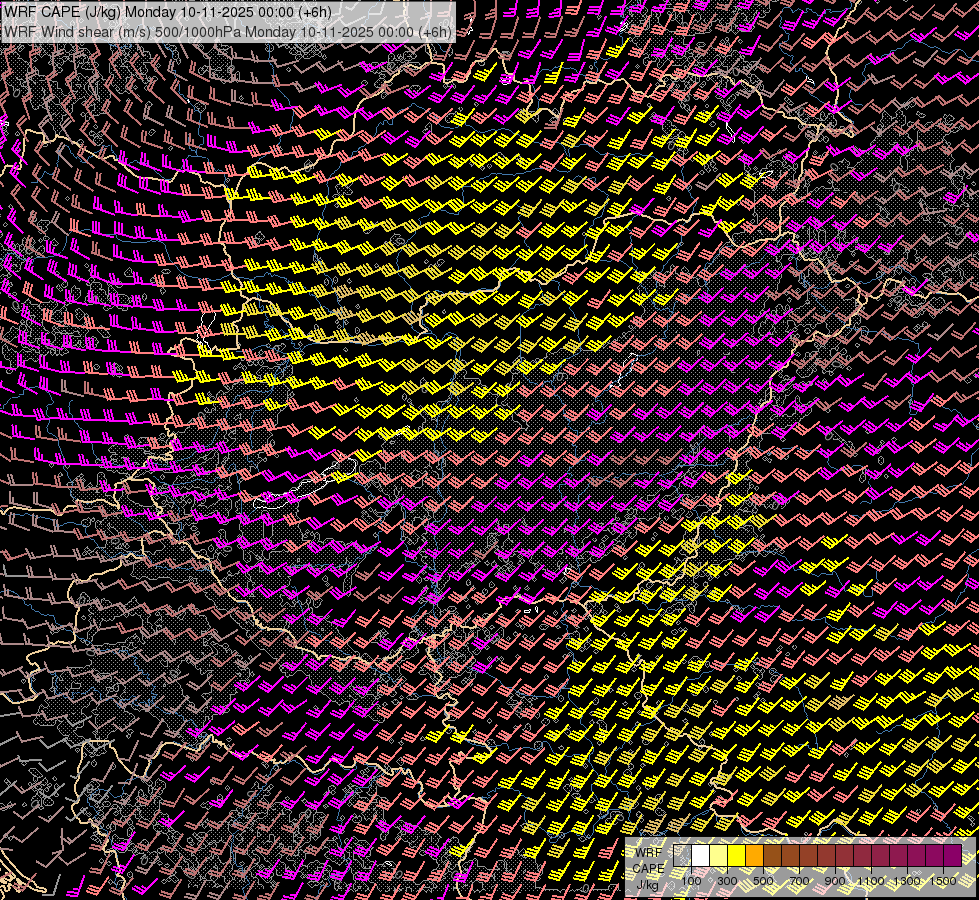Click the WRF CAPE title line
This screenshot has width=979, height=900.
coord(167,11)
